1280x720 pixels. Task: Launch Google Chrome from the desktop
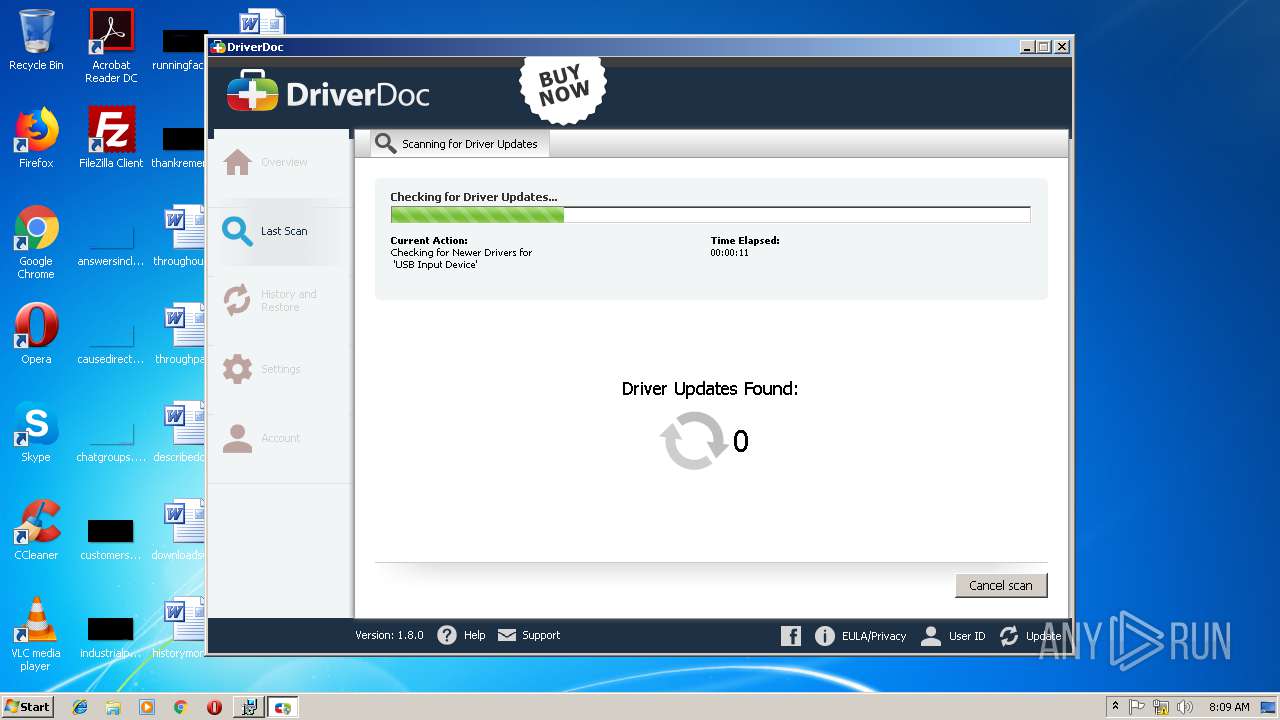point(36,241)
